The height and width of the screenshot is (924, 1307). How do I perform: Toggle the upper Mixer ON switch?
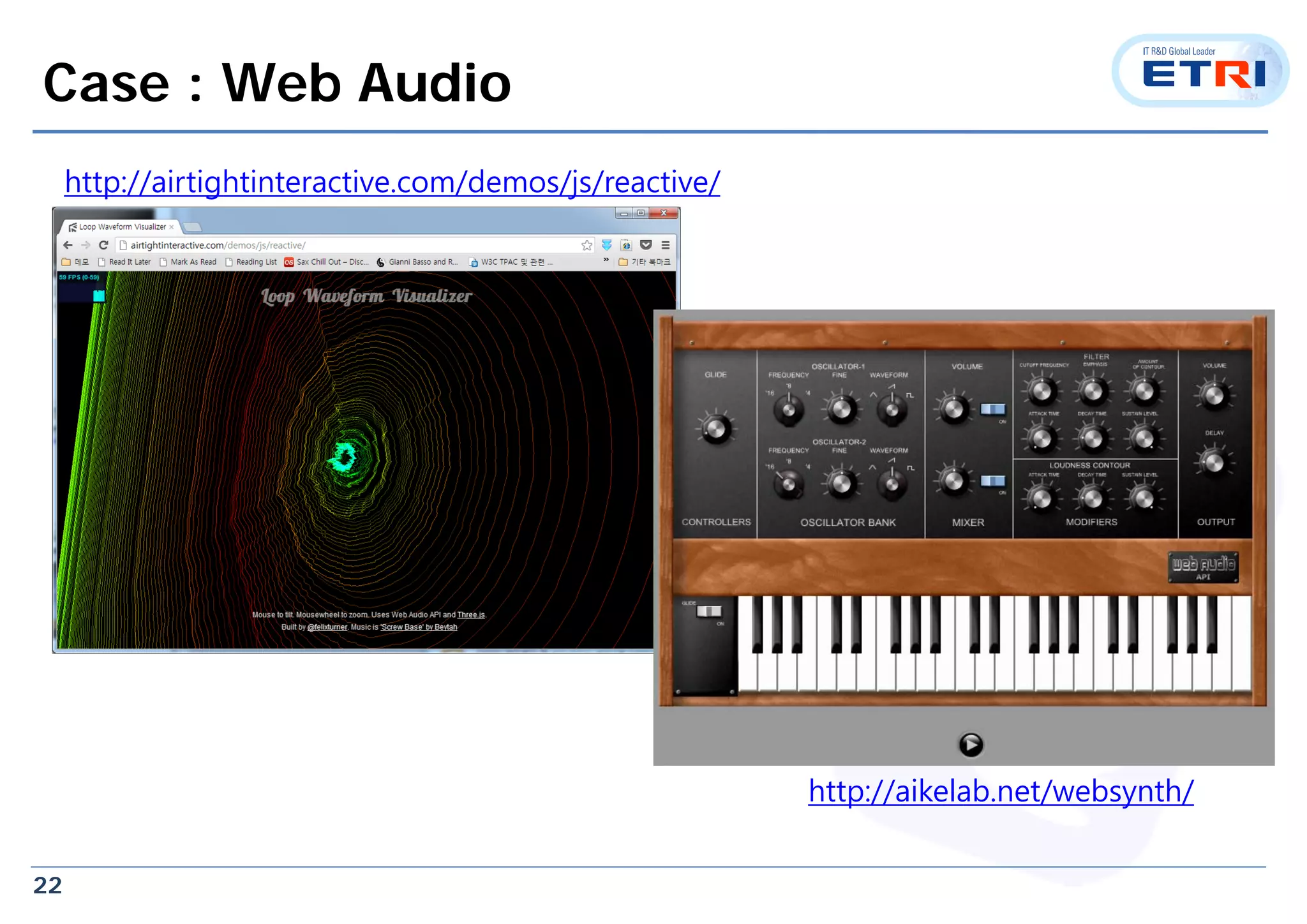[993, 409]
